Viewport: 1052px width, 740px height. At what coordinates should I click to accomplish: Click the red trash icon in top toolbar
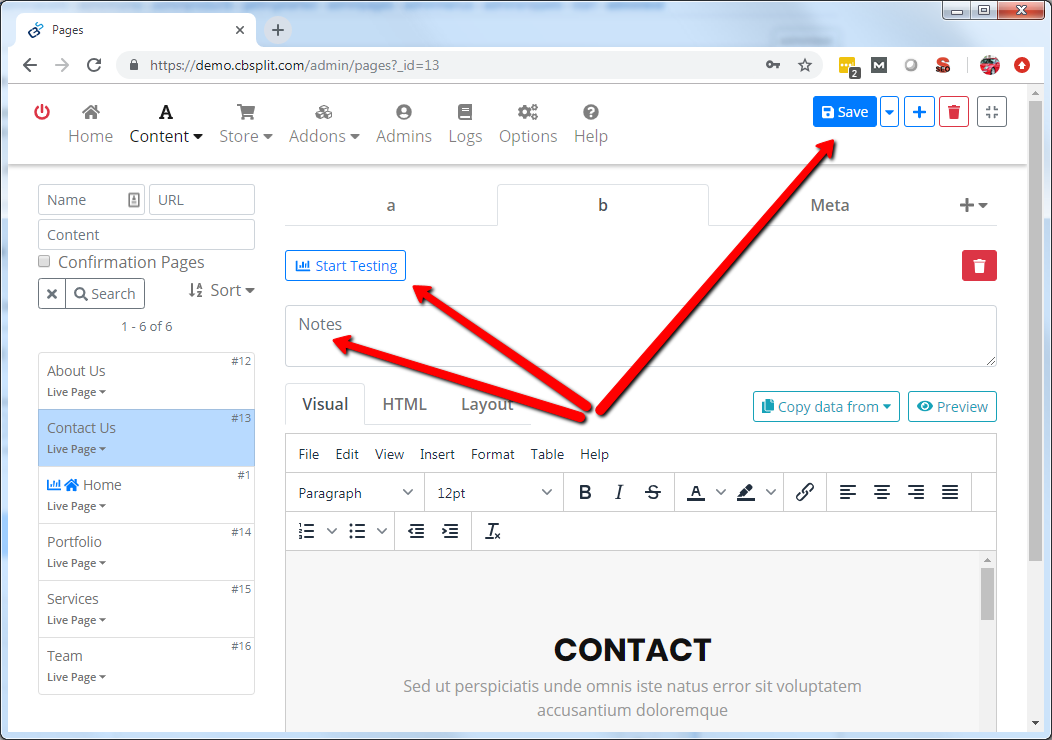click(x=954, y=112)
